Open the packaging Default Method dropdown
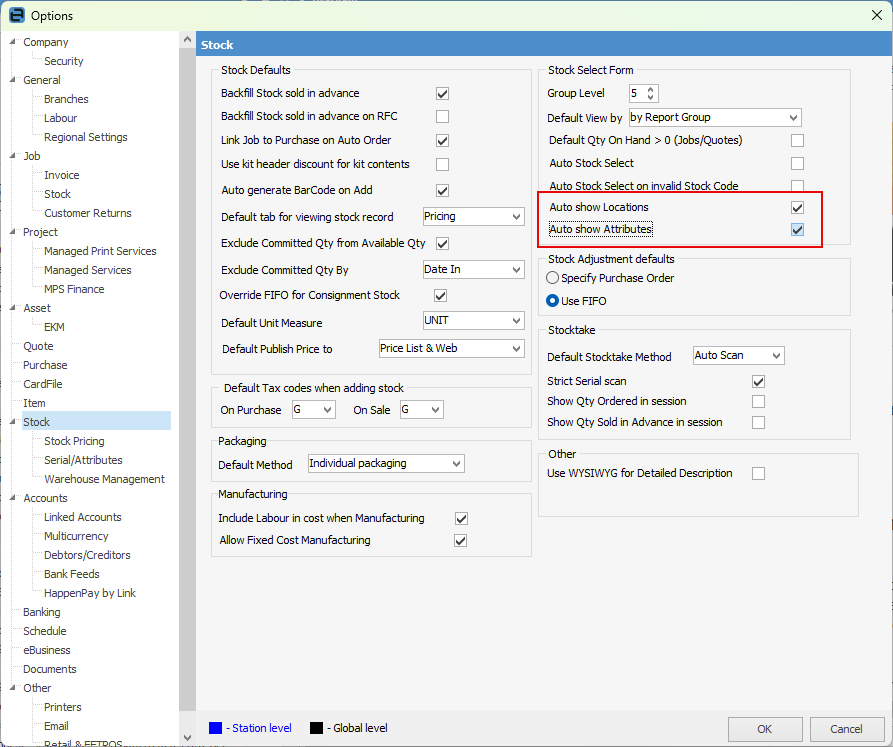 456,463
